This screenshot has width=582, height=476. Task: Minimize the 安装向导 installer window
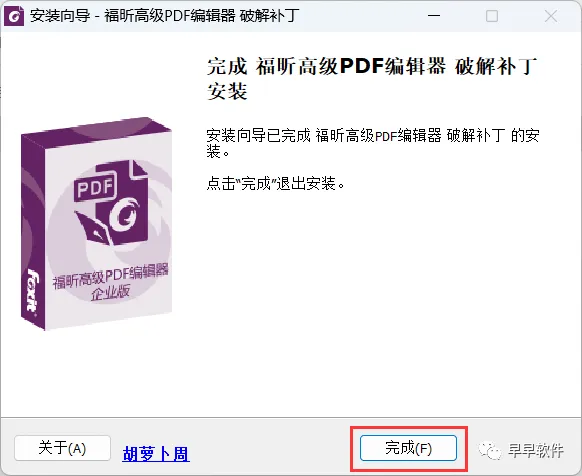[434, 16]
